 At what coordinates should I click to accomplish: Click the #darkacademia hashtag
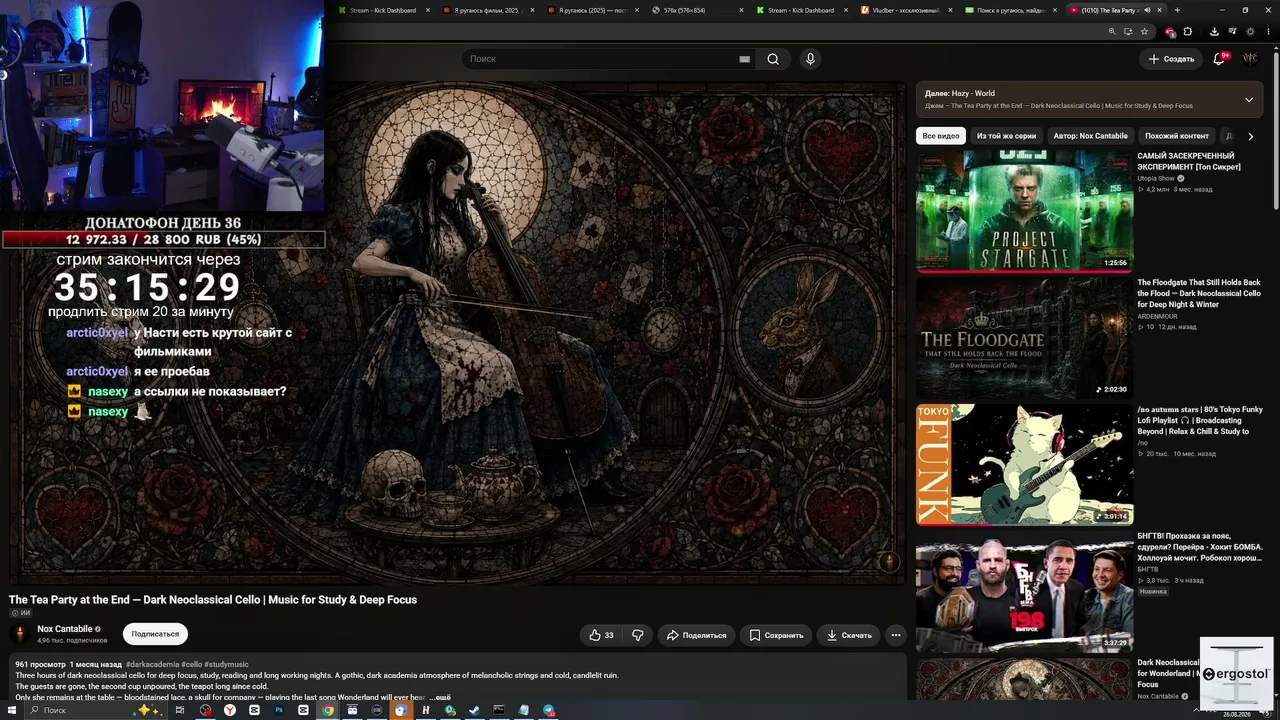tap(151, 664)
